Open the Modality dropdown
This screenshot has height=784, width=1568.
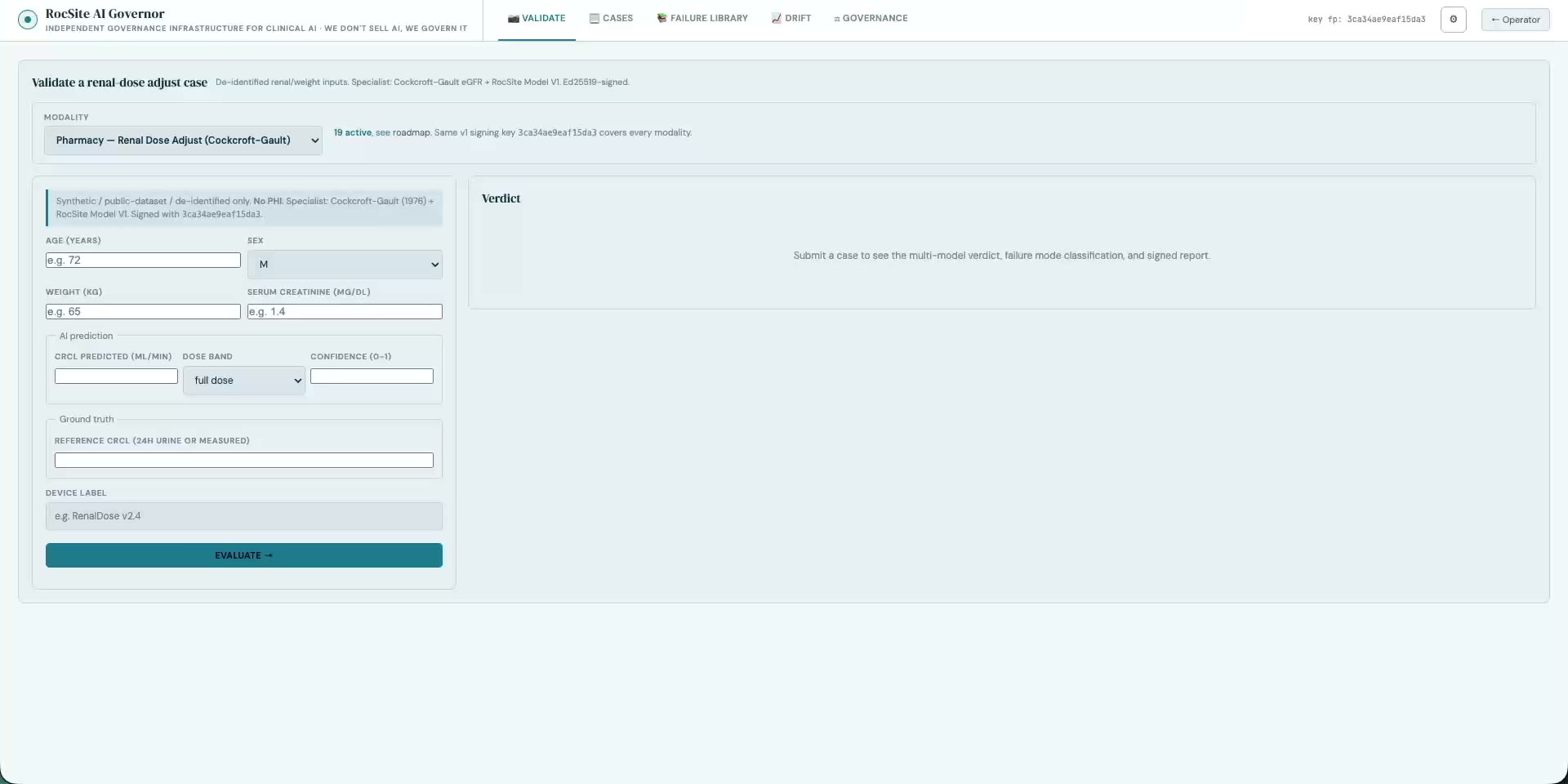click(x=183, y=140)
